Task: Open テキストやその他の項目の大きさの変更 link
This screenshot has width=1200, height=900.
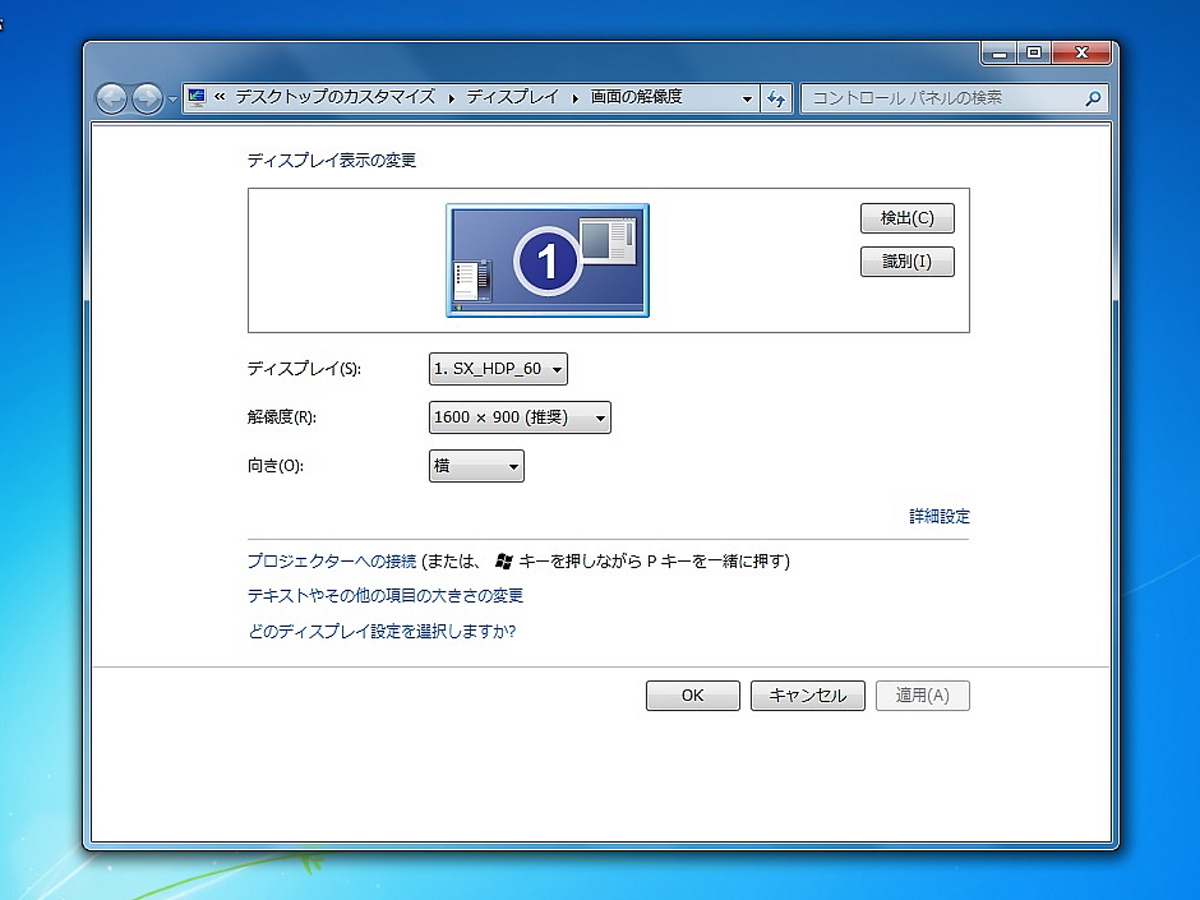Action: (x=385, y=596)
